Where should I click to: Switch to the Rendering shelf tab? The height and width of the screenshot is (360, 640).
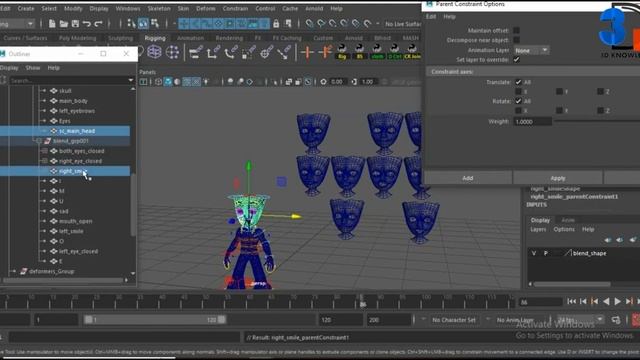(229, 38)
